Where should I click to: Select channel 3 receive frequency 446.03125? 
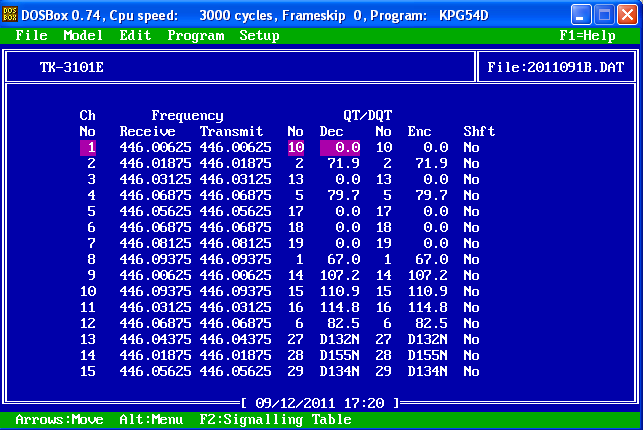pyautogui.click(x=155, y=180)
